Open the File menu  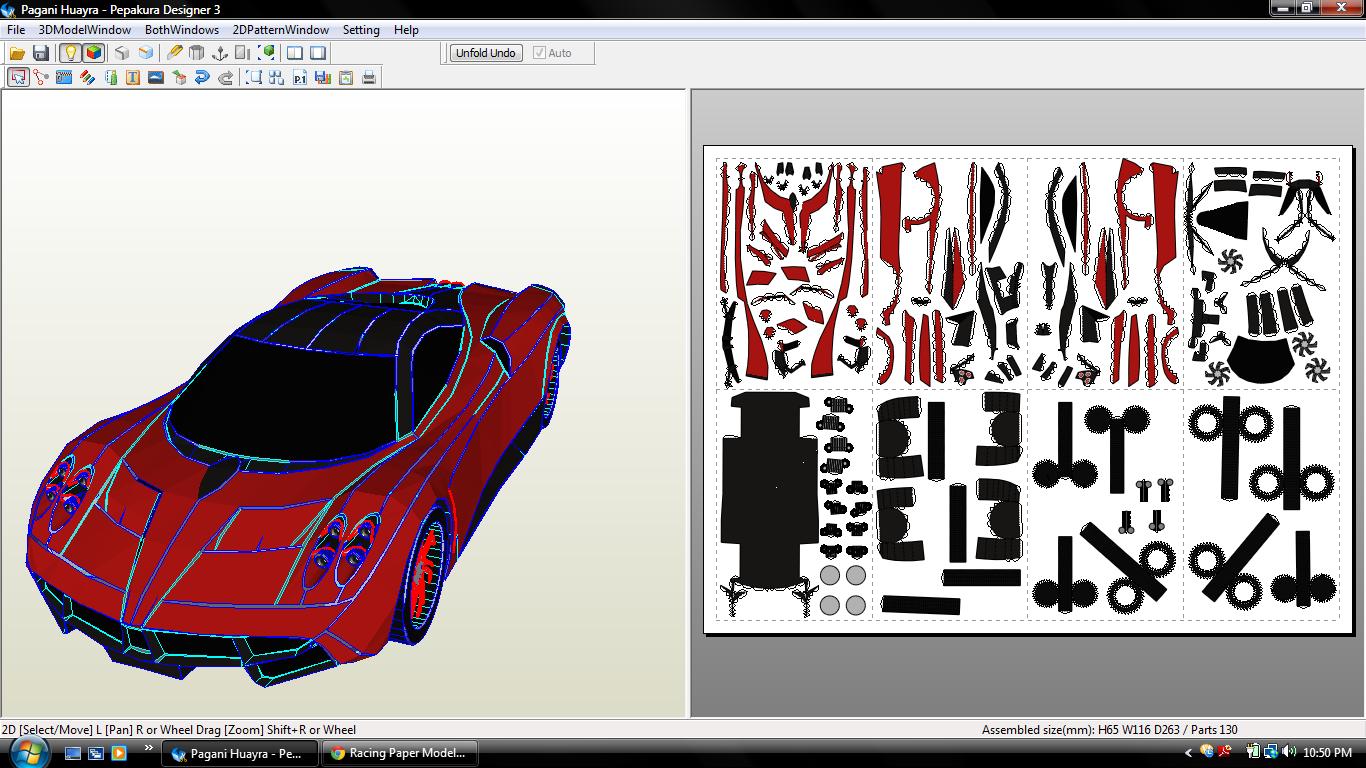pyautogui.click(x=16, y=30)
